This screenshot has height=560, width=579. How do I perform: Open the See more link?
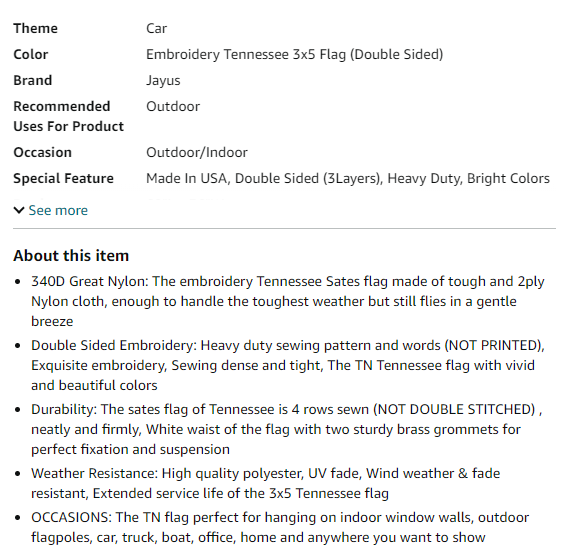pyautogui.click(x=58, y=210)
